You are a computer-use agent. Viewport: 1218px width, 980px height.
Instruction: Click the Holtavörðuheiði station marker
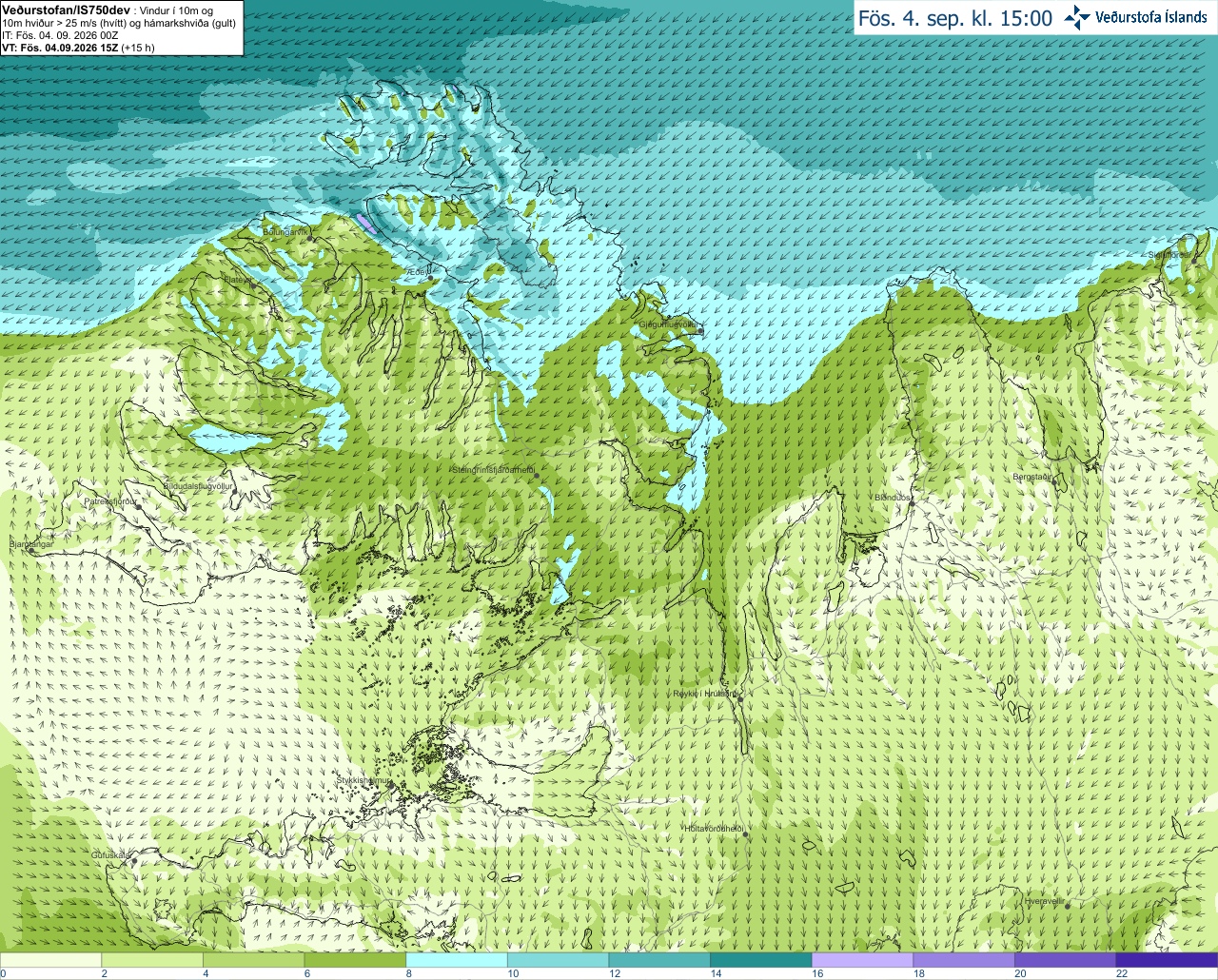coord(746,833)
